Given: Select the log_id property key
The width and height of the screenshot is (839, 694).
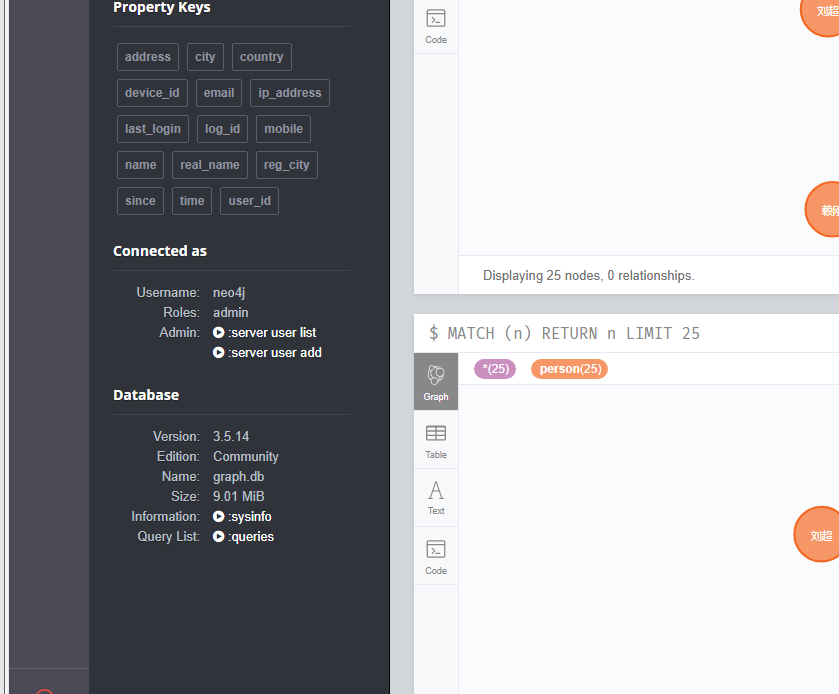Looking at the screenshot, I should 222,129.
